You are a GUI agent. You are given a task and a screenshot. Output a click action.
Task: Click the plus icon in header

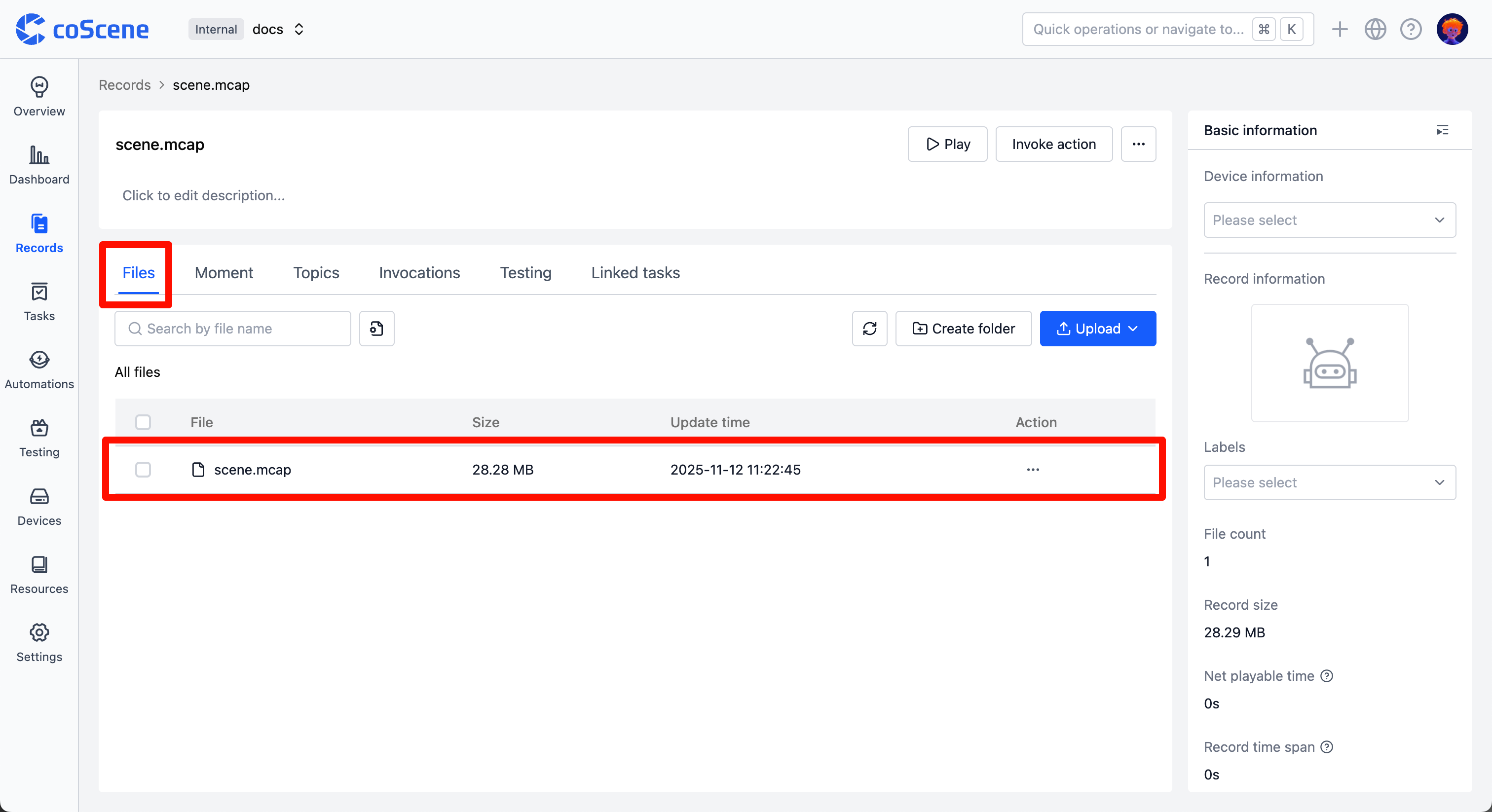(x=1339, y=29)
